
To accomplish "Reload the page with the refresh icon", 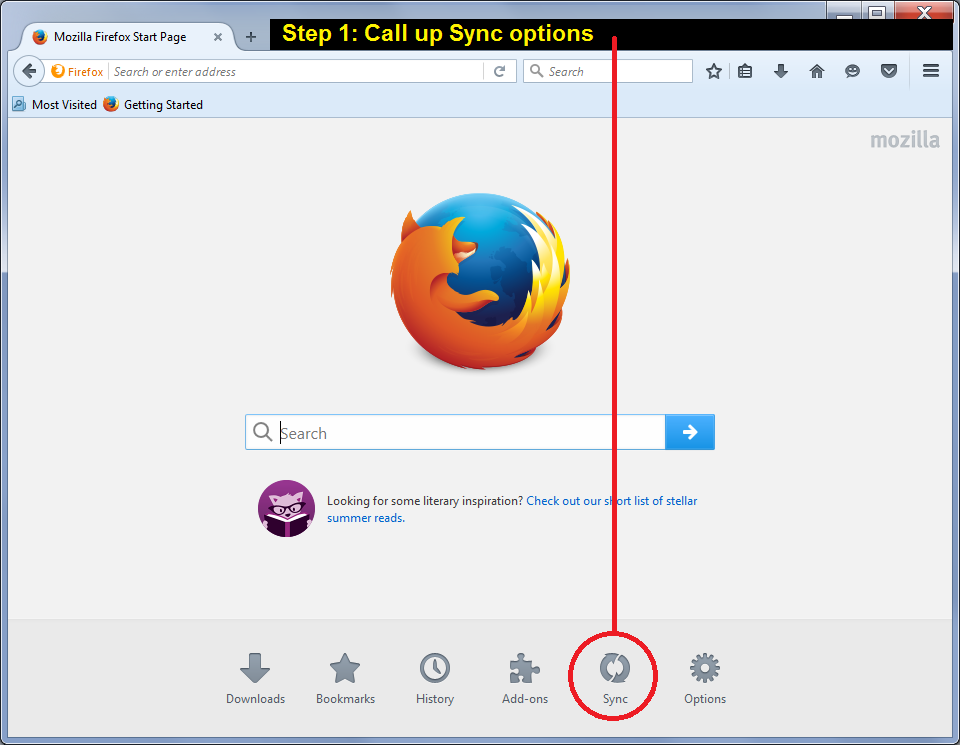I will (x=499, y=72).
